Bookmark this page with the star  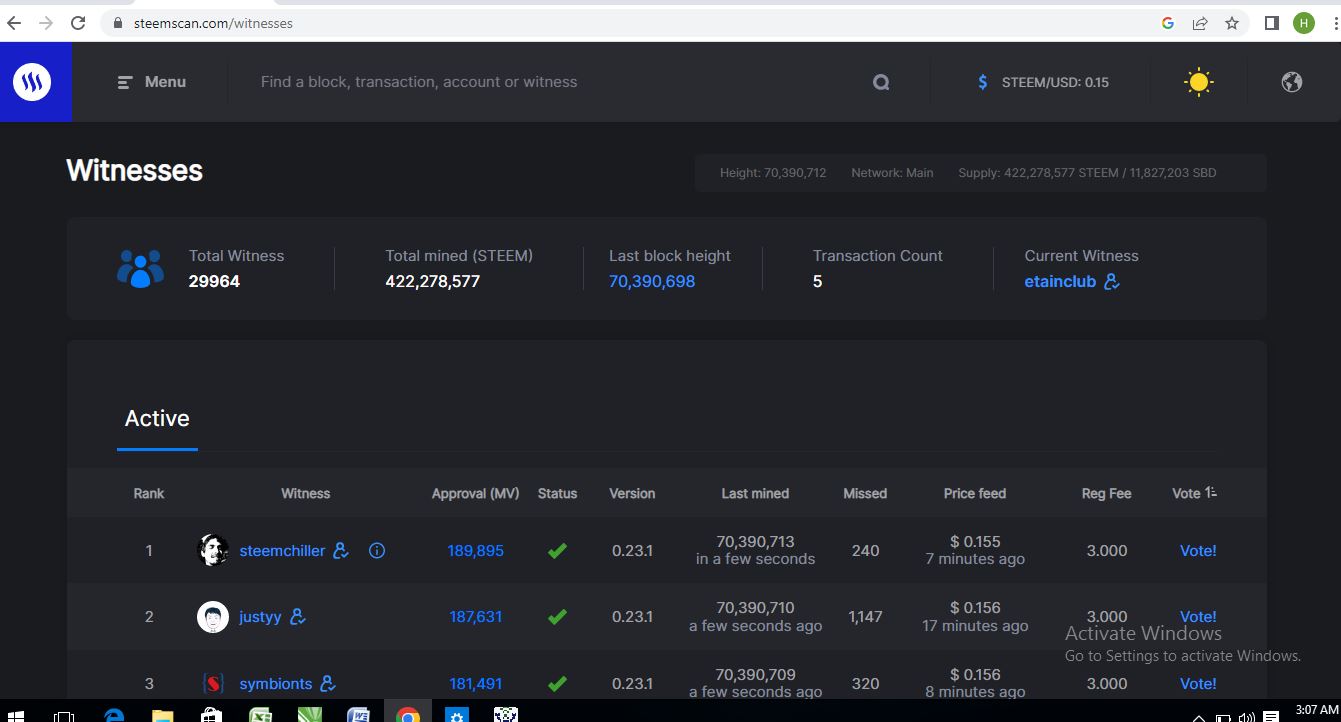(1232, 23)
